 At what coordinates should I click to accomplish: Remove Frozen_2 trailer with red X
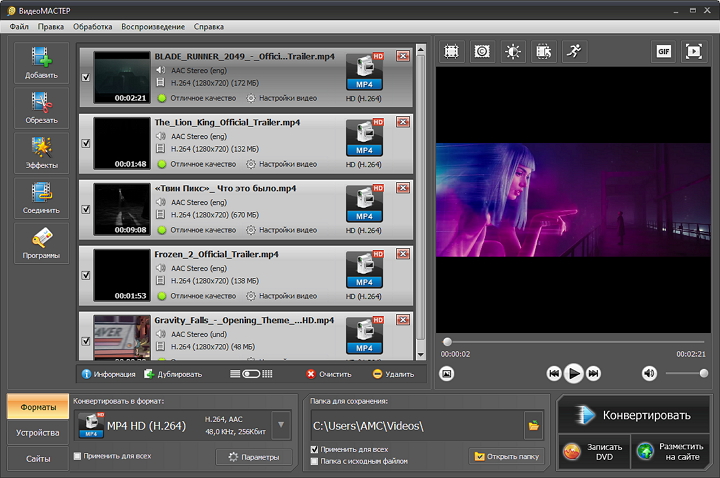tap(403, 254)
